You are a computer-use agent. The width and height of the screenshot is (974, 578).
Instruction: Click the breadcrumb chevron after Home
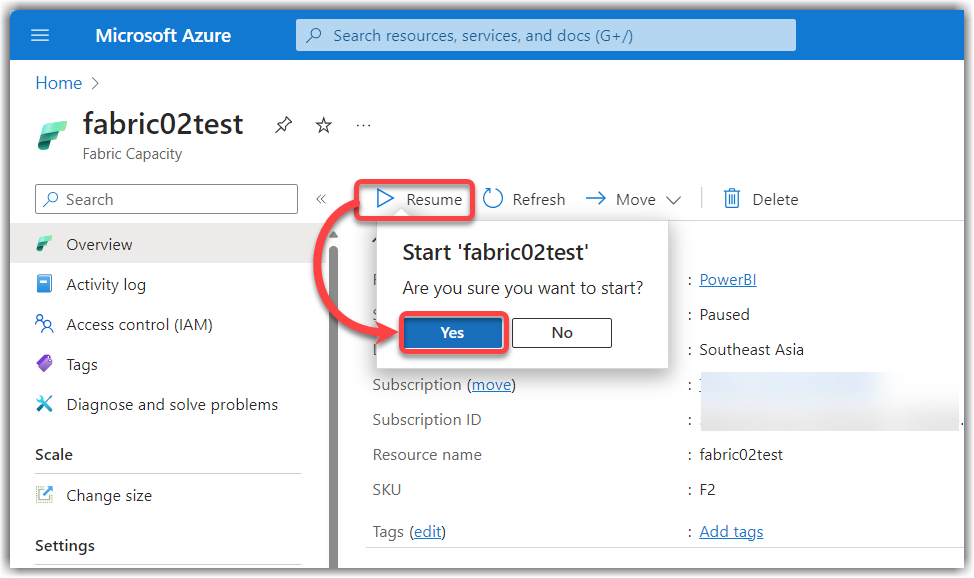coord(95,83)
